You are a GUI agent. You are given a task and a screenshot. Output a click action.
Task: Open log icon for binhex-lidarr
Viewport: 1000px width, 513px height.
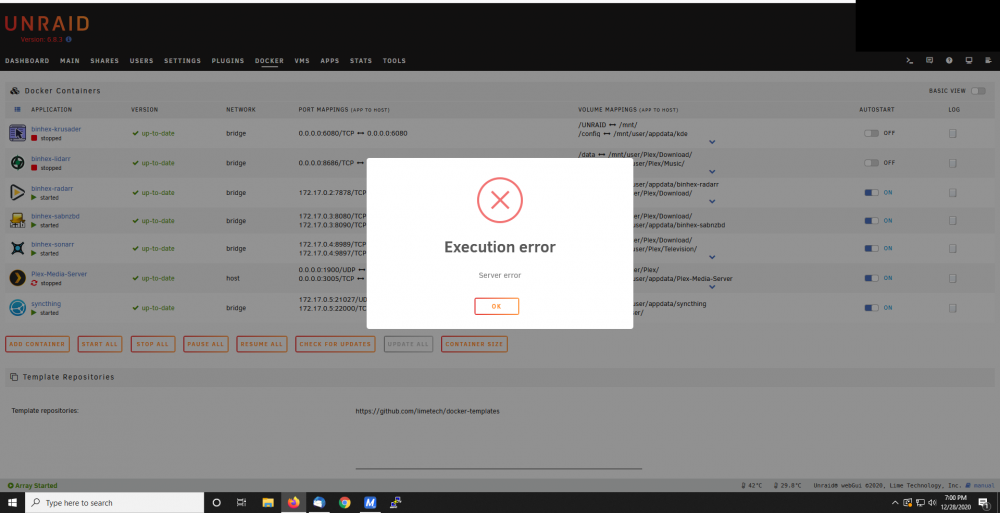pos(953,163)
